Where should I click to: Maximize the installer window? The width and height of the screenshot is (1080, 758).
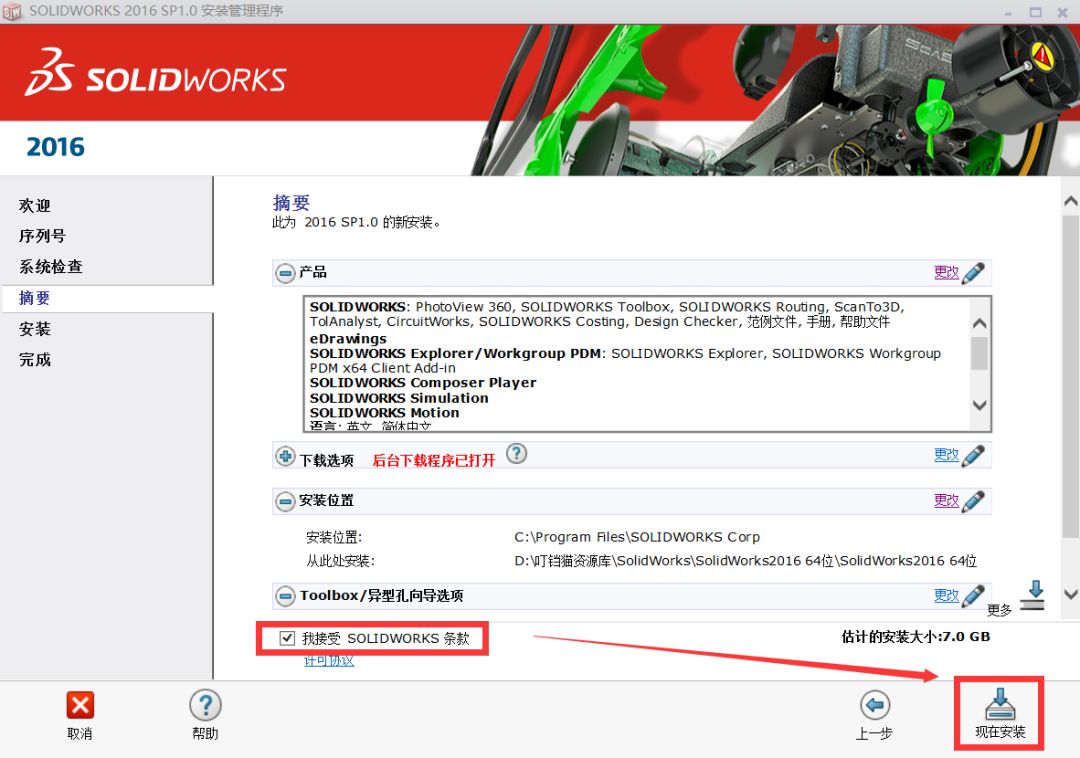[1035, 12]
